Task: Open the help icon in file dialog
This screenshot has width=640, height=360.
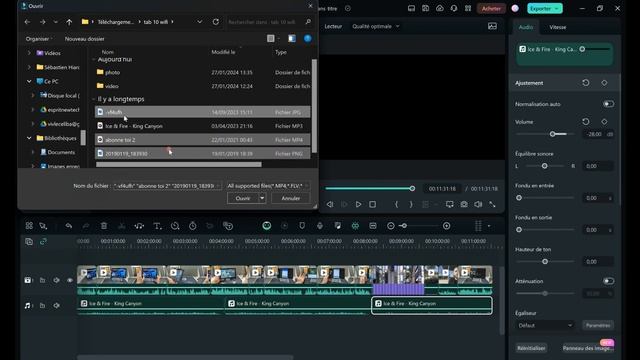Action: coord(308,38)
